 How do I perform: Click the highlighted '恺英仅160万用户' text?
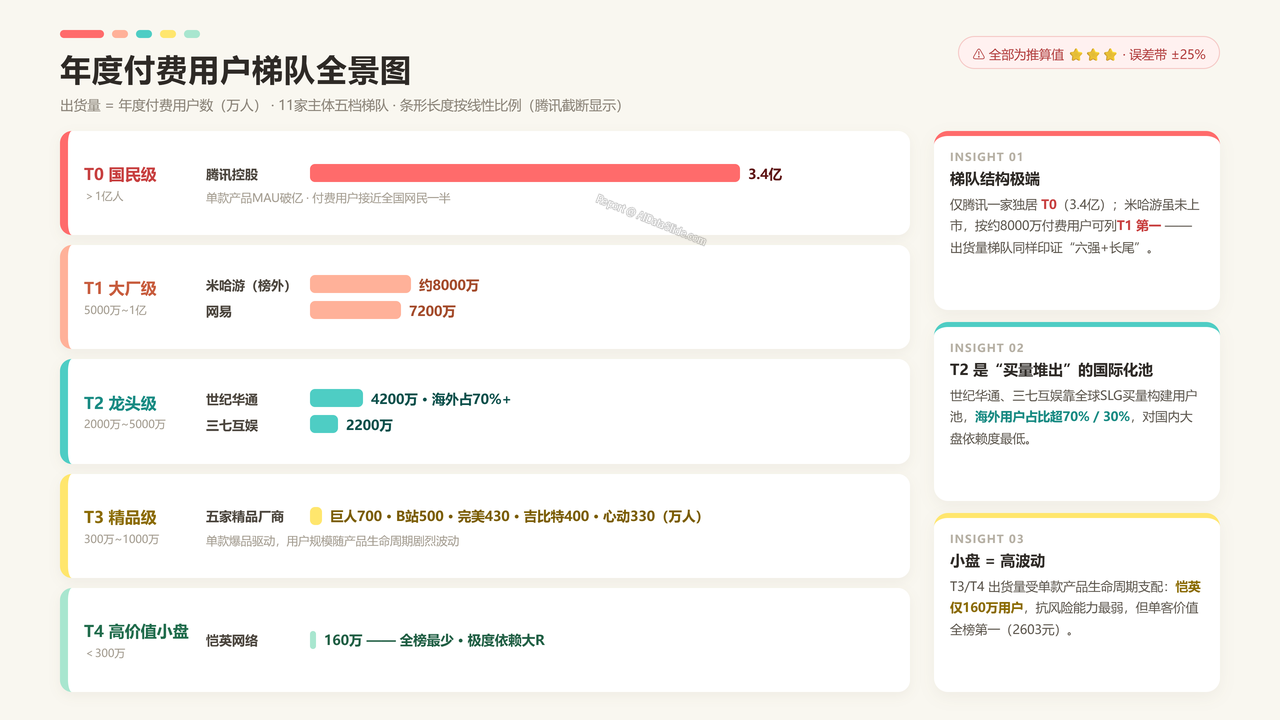click(x=1075, y=598)
